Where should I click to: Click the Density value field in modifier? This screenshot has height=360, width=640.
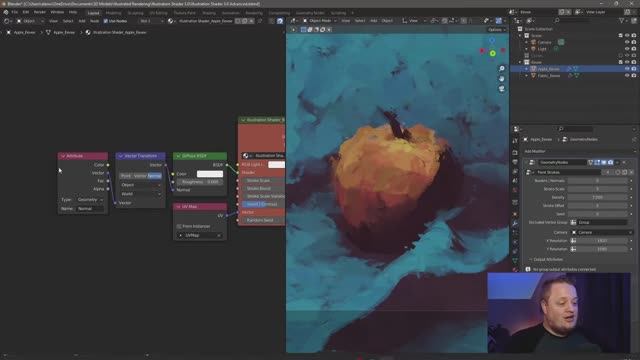[598, 198]
